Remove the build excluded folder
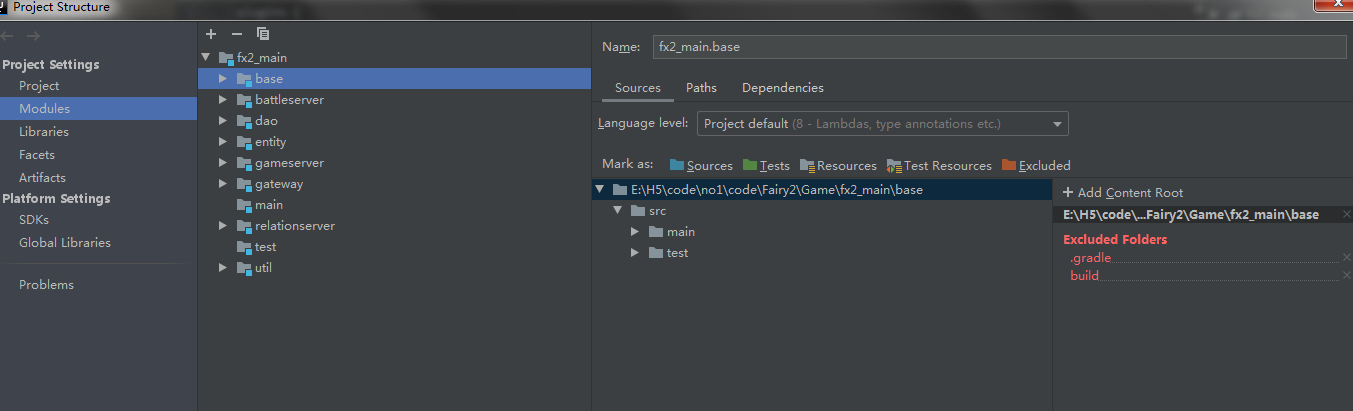1353x411 pixels. click(1346, 276)
